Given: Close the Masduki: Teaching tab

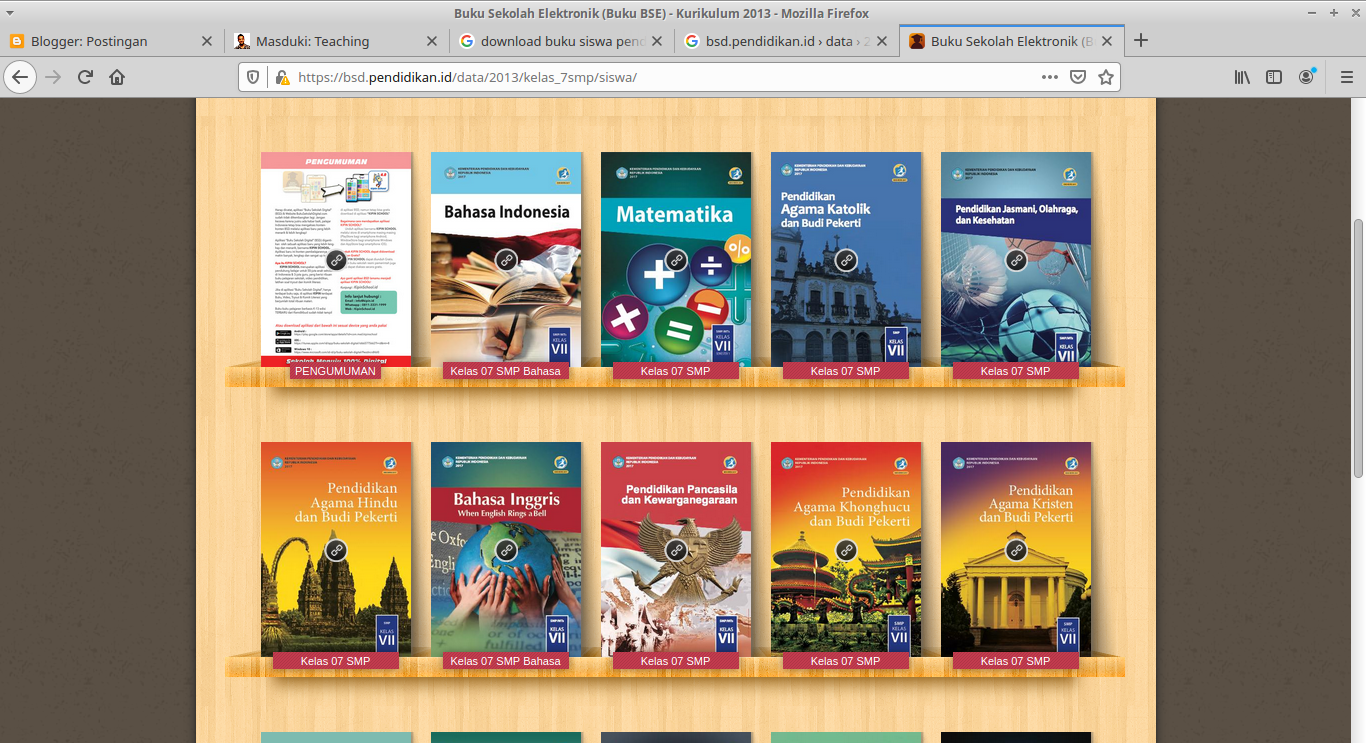Looking at the screenshot, I should click(x=432, y=41).
